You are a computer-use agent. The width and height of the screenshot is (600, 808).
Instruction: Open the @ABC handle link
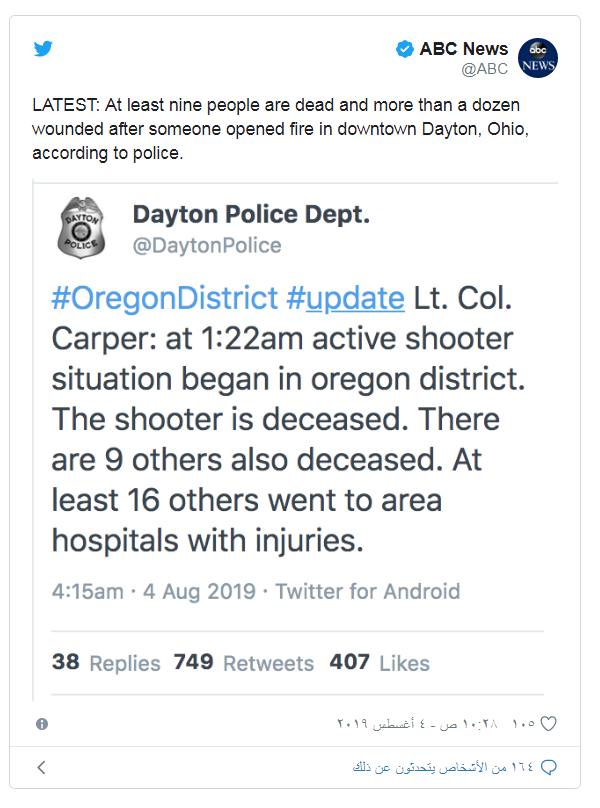[x=485, y=69]
